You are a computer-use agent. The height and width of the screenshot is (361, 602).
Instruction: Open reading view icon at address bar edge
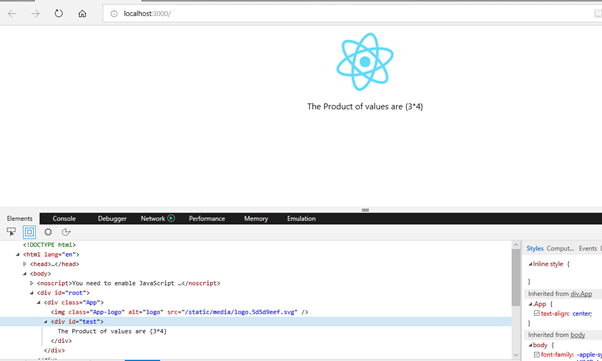point(598,14)
